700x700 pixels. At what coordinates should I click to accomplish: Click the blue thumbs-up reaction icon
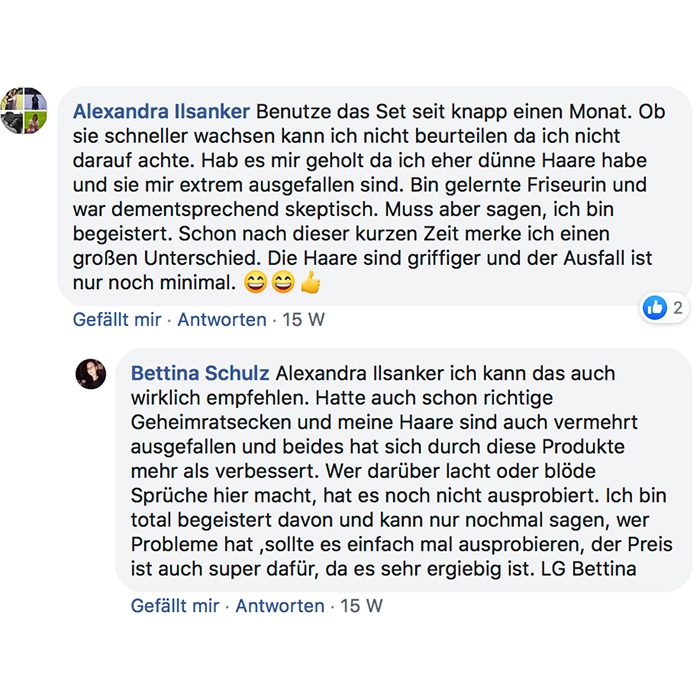click(x=655, y=308)
